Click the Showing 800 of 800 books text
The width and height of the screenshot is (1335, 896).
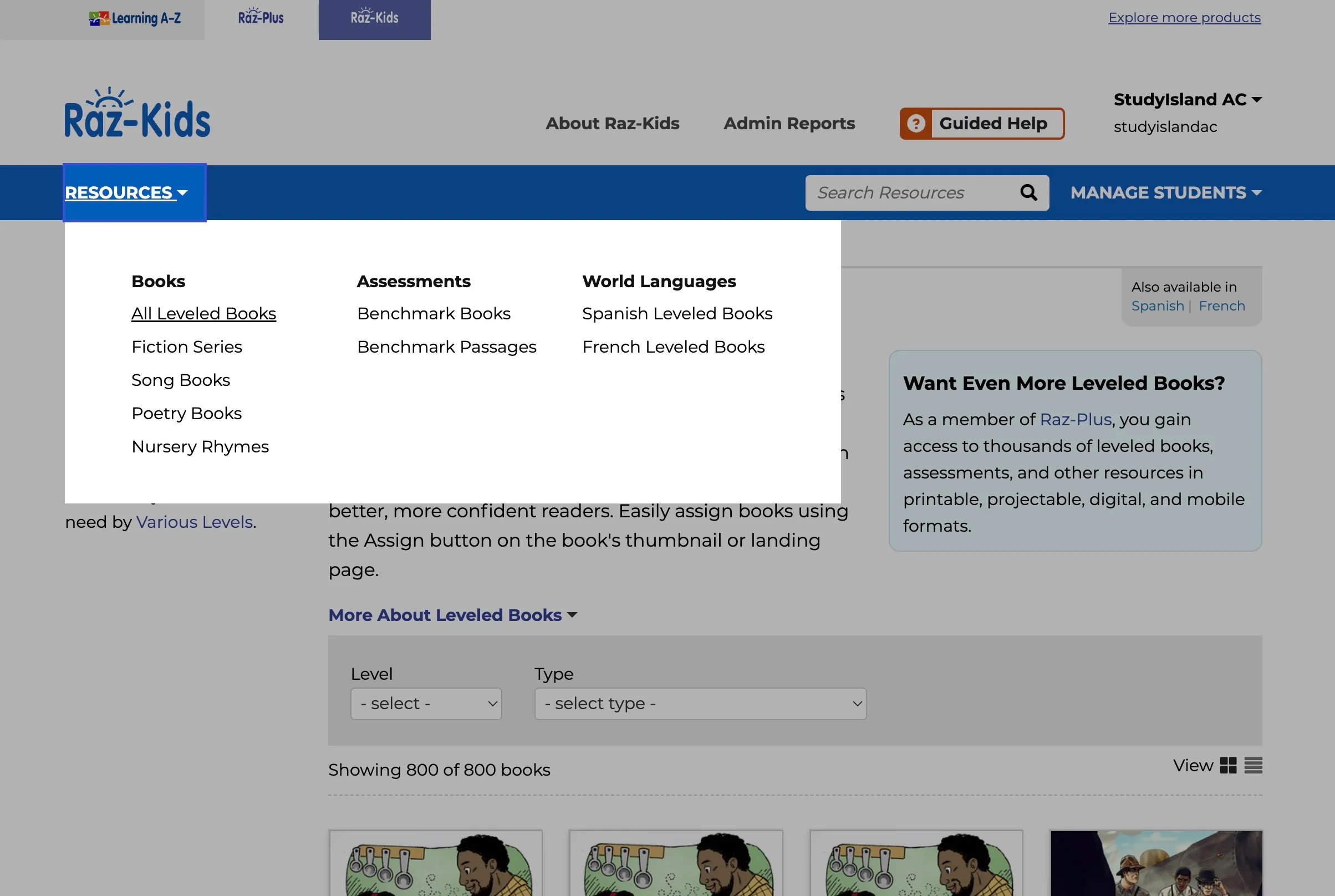[439, 770]
